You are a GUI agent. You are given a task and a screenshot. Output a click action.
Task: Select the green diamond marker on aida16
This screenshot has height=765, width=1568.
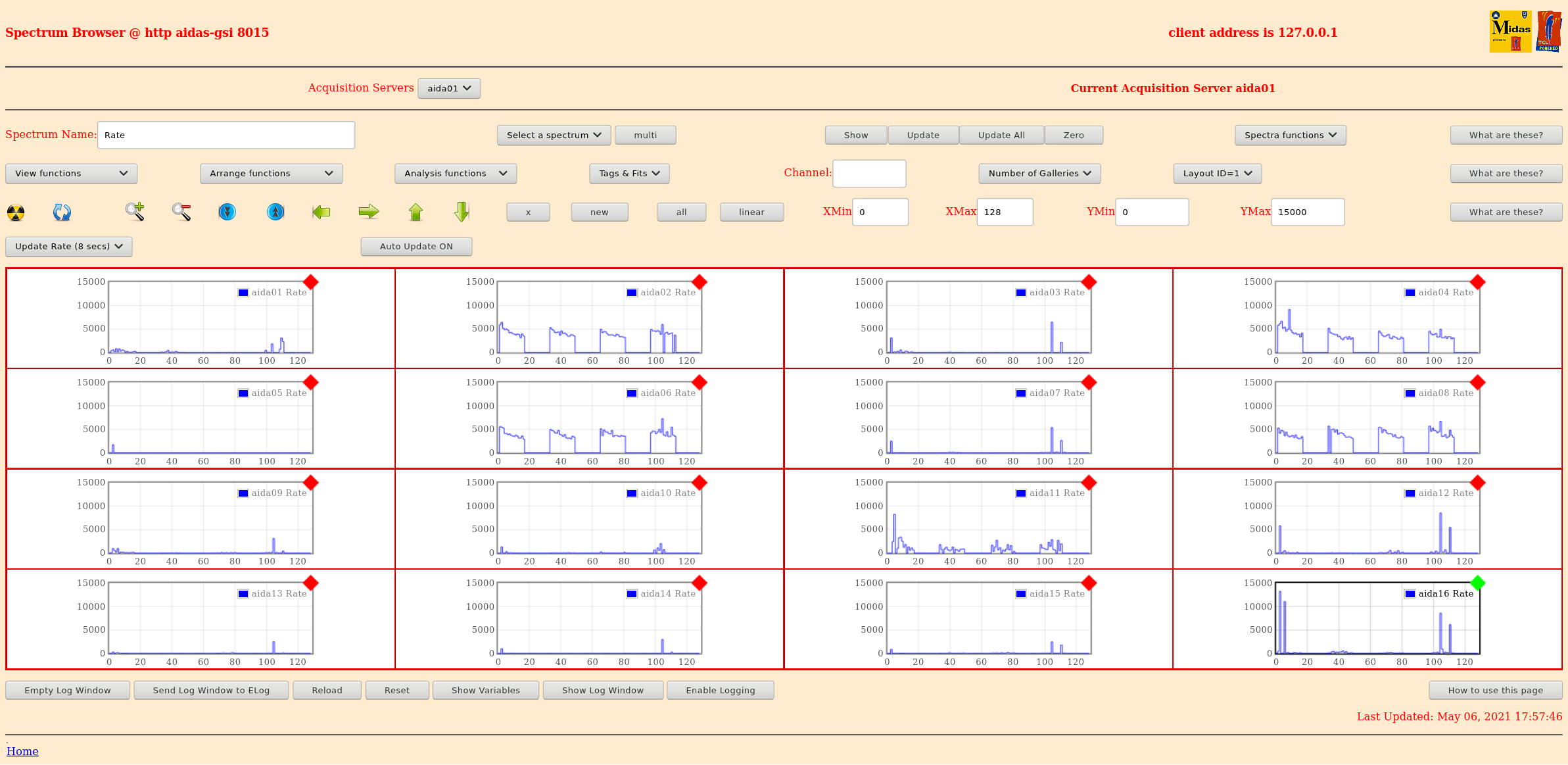[1477, 583]
